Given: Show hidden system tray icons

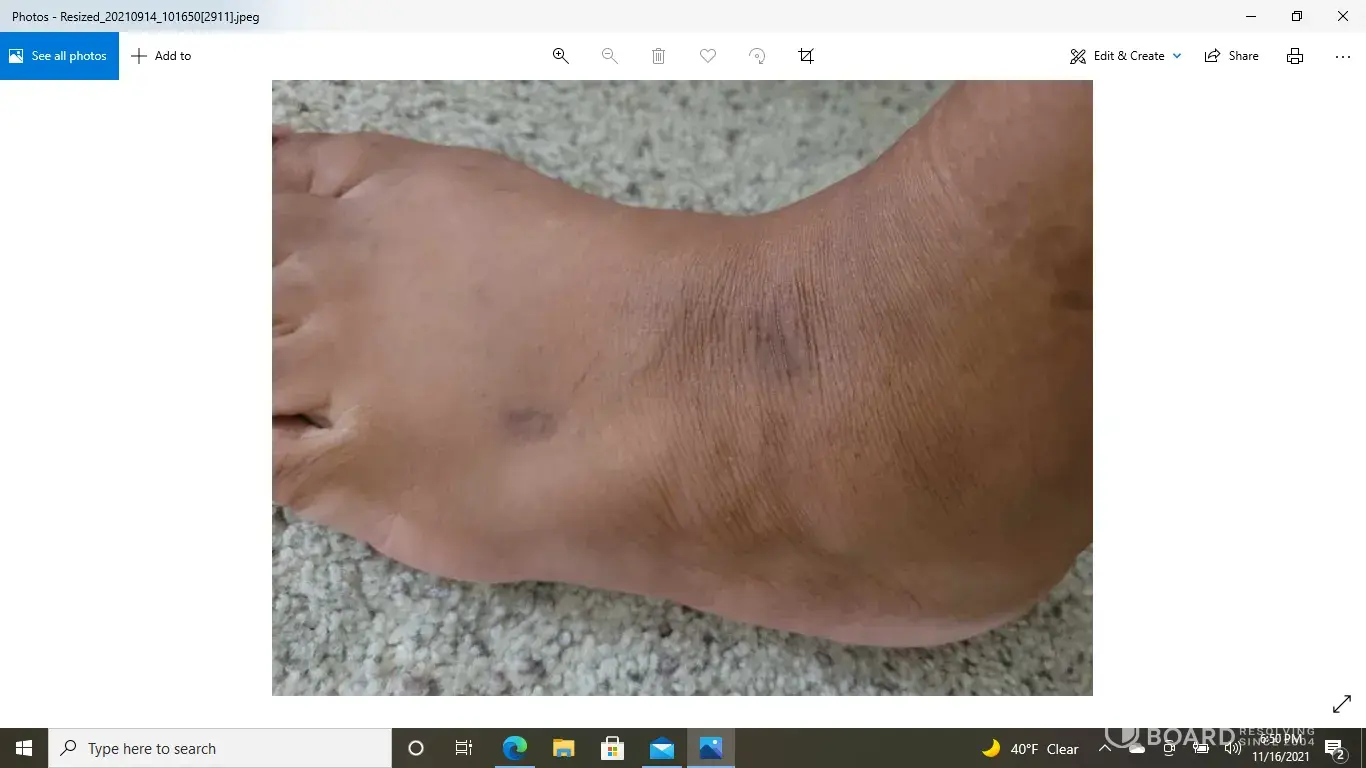Looking at the screenshot, I should [x=1105, y=748].
